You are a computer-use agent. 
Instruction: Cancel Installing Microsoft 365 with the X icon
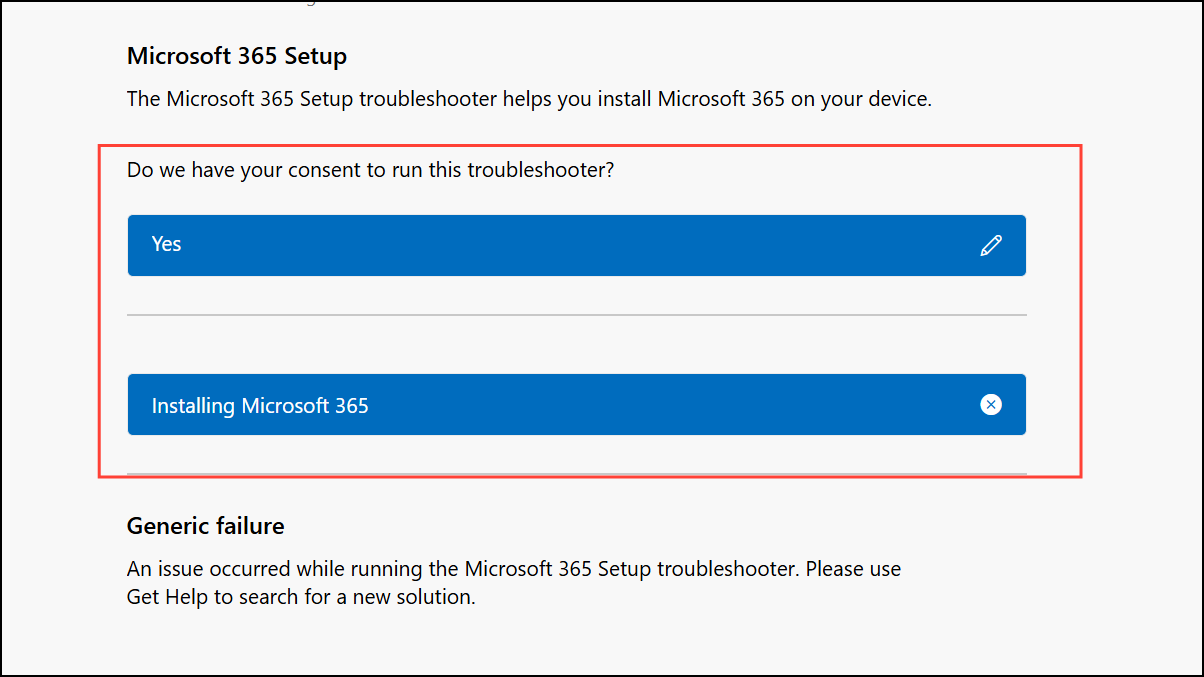991,404
